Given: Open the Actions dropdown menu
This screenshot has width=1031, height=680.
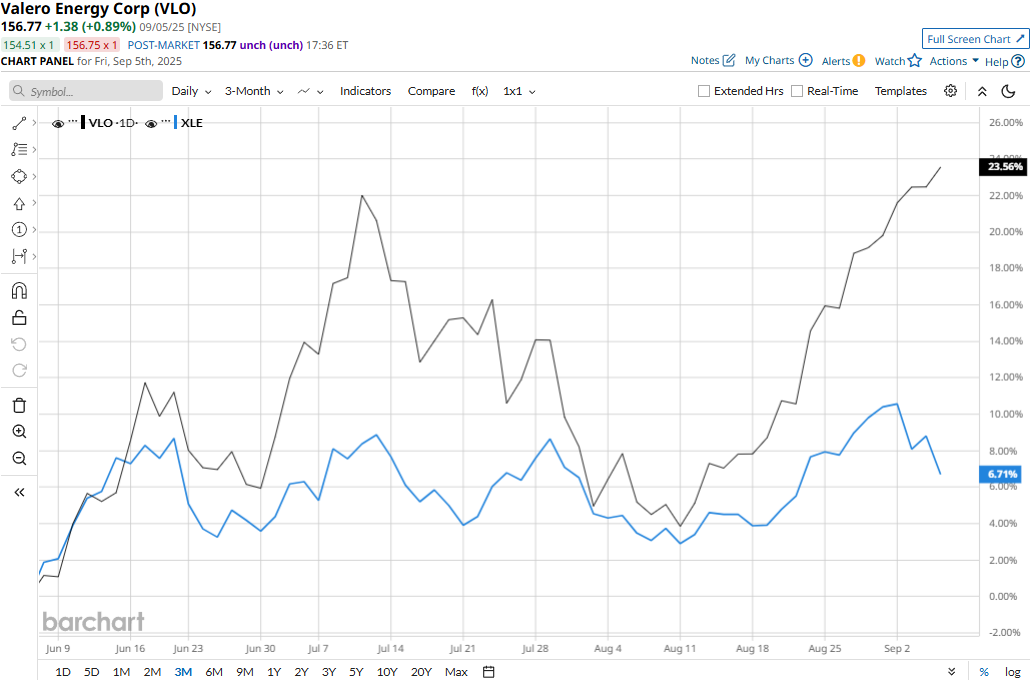Looking at the screenshot, I should 954,61.
